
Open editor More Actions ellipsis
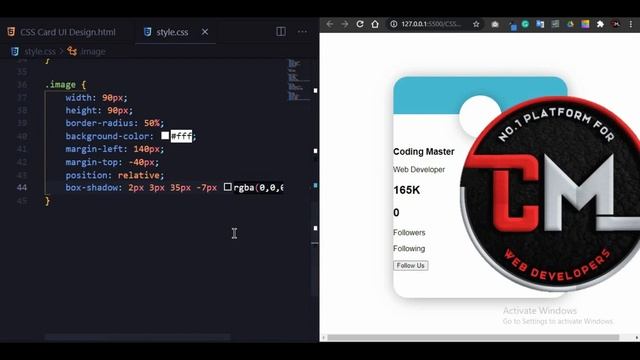[302, 31]
